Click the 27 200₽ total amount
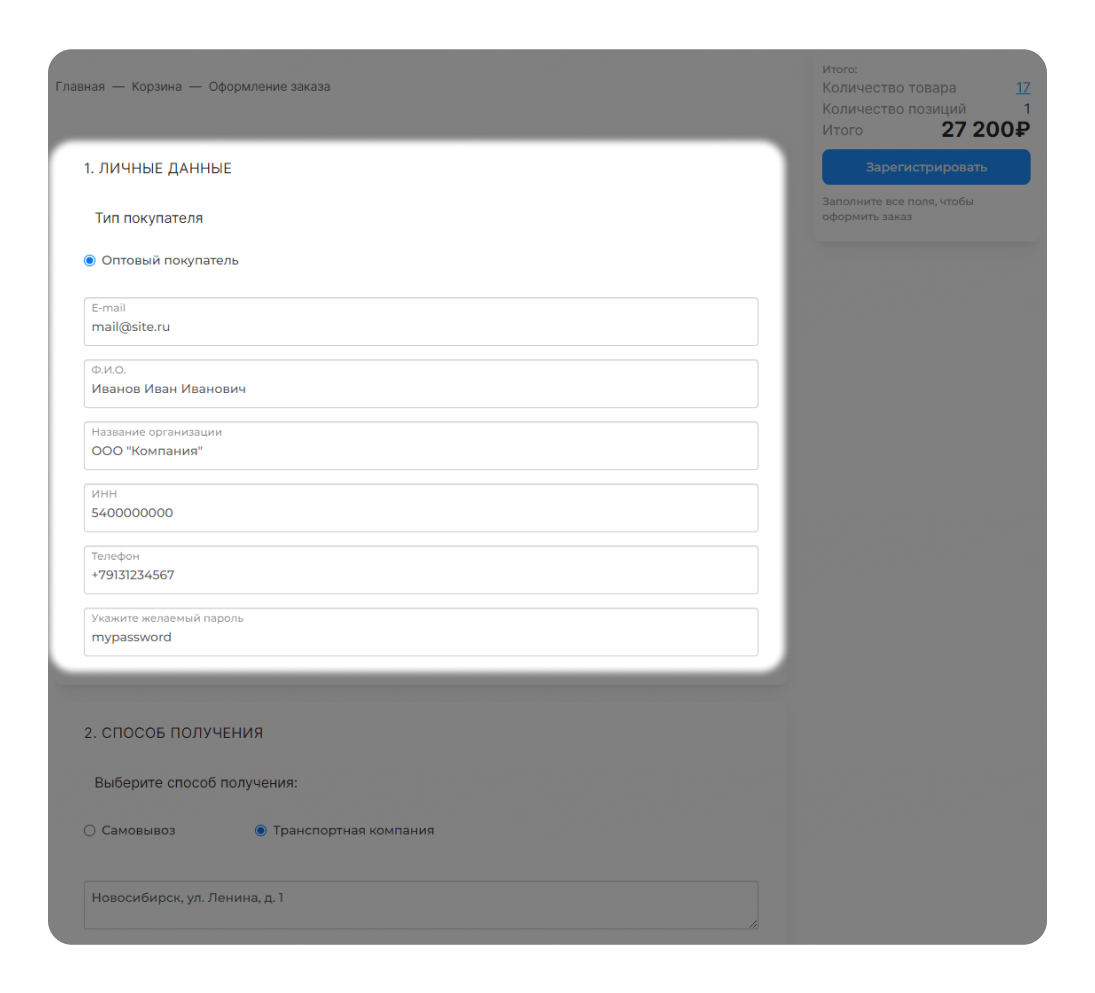Image resolution: width=1095 pixels, height=993 pixels. tap(985, 130)
